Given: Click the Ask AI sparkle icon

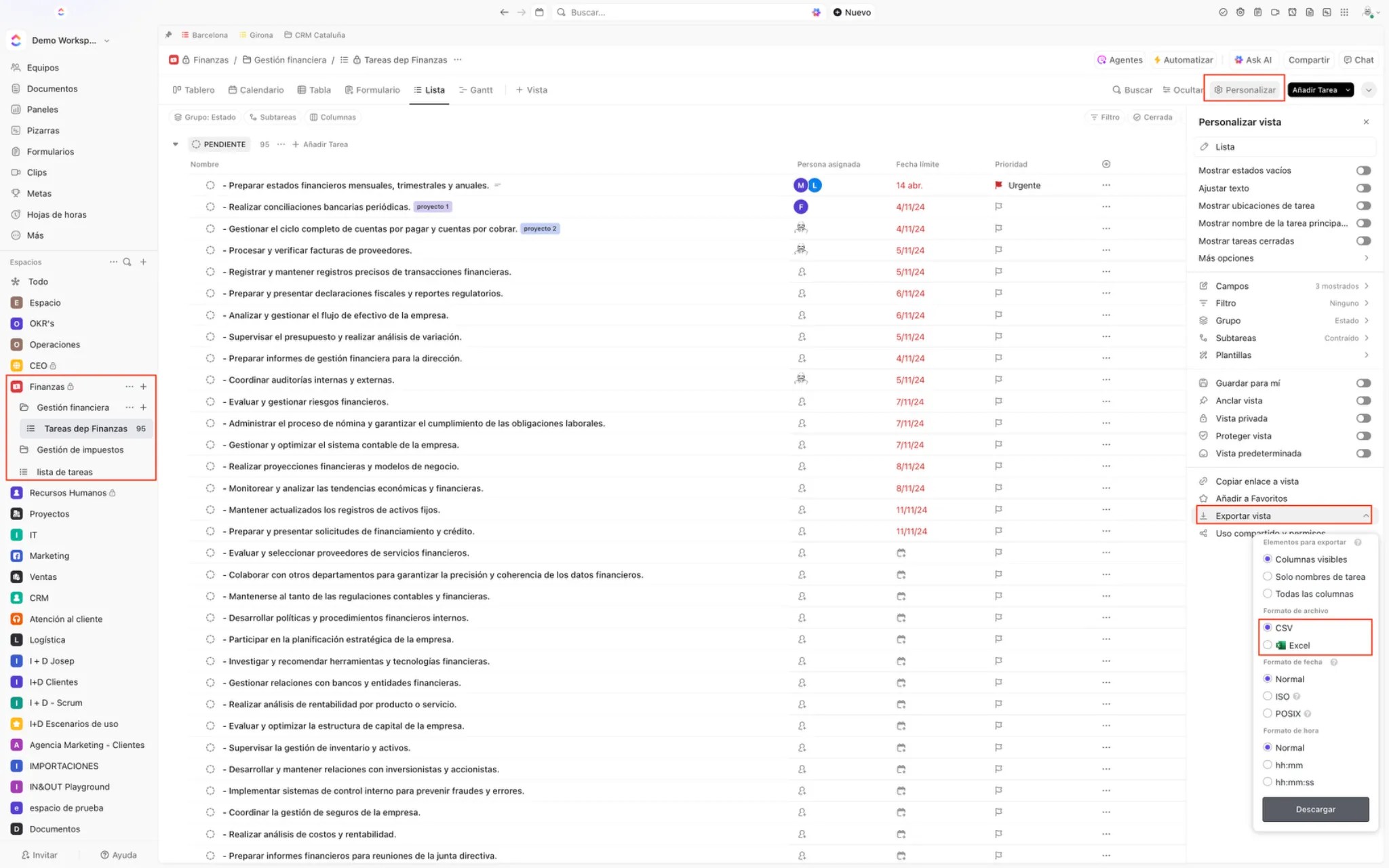Looking at the screenshot, I should coord(1238,60).
